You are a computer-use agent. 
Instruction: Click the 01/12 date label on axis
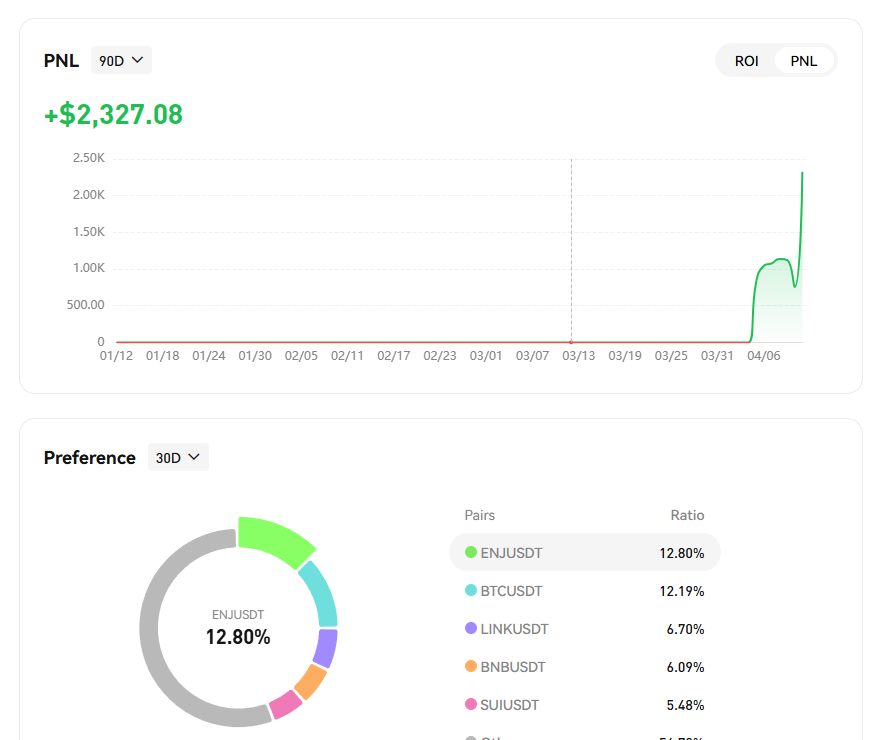(116, 356)
